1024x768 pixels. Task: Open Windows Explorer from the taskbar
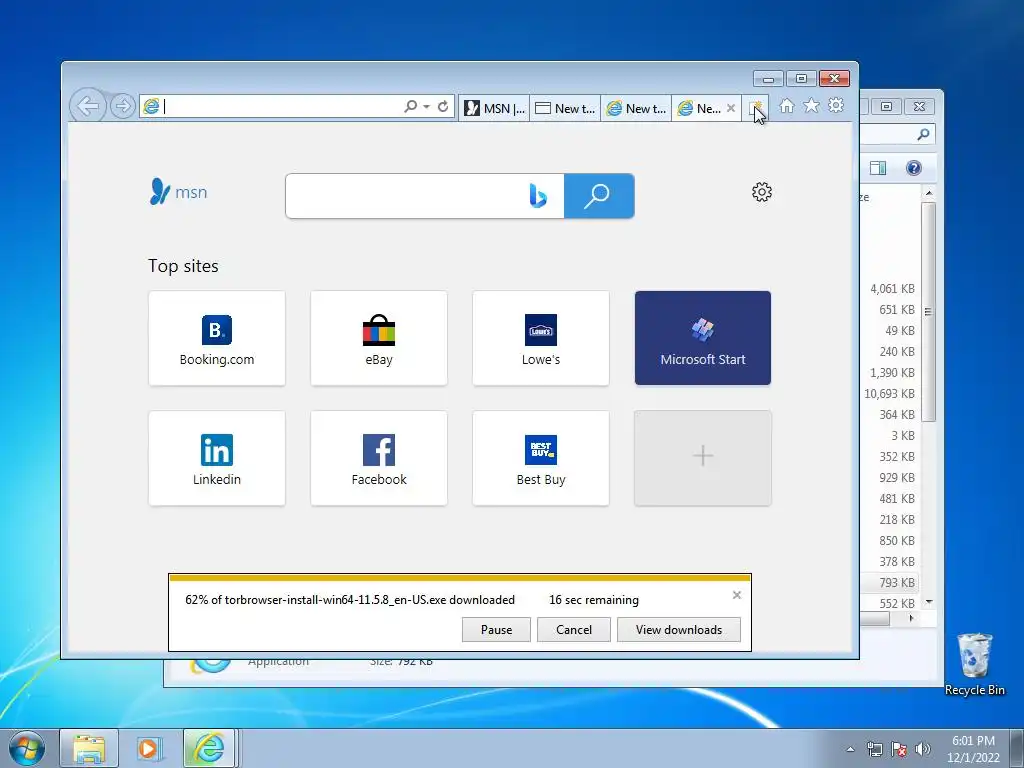(x=89, y=749)
